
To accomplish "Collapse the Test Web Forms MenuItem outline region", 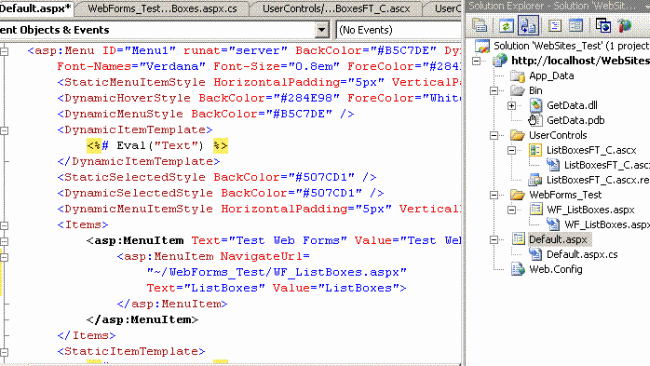I will click(4, 241).
